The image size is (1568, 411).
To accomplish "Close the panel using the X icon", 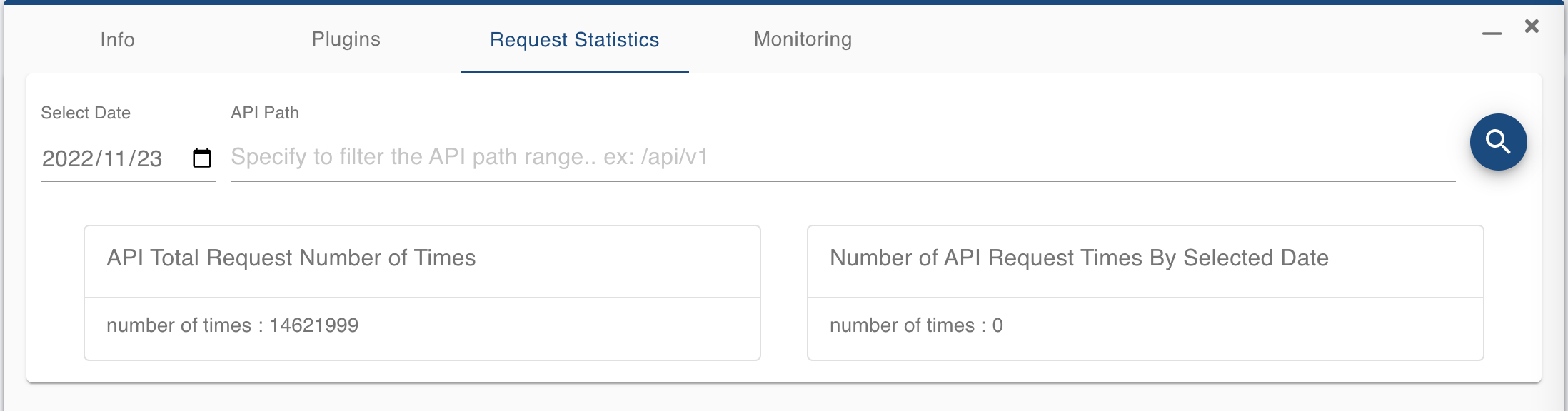I will [1532, 26].
